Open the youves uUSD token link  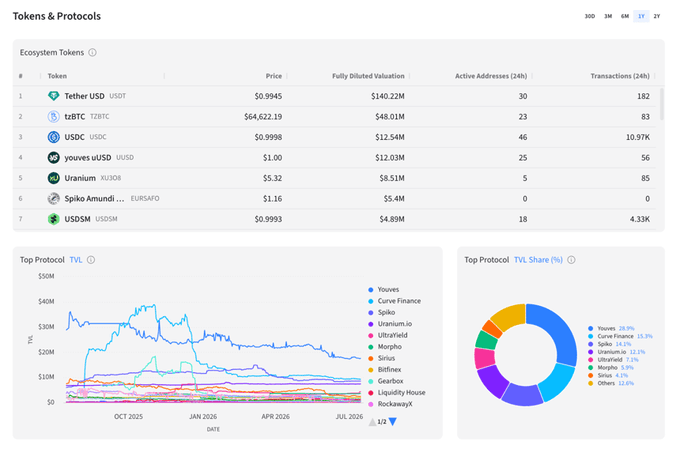point(88,157)
